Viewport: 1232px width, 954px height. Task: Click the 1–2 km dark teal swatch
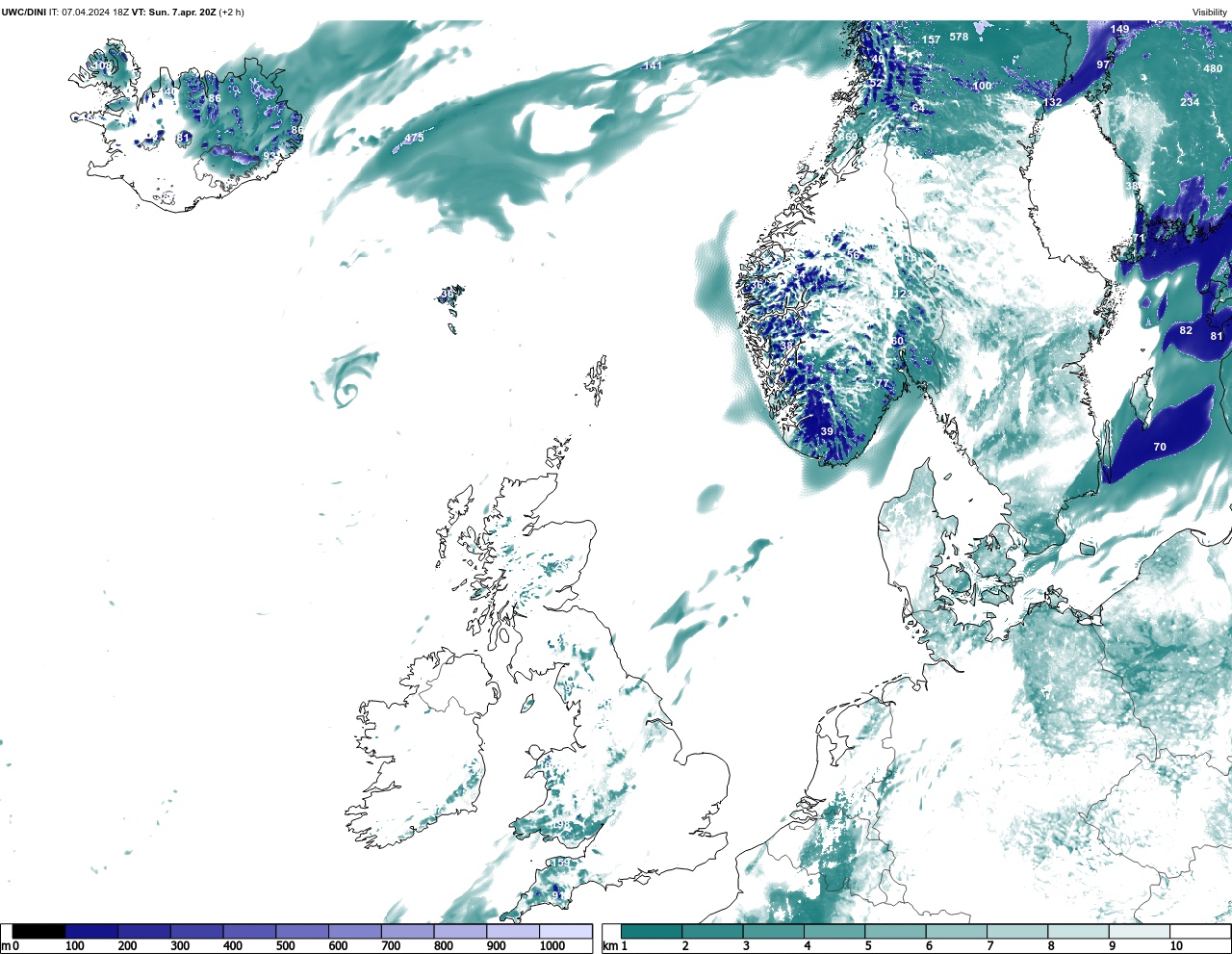click(x=652, y=931)
